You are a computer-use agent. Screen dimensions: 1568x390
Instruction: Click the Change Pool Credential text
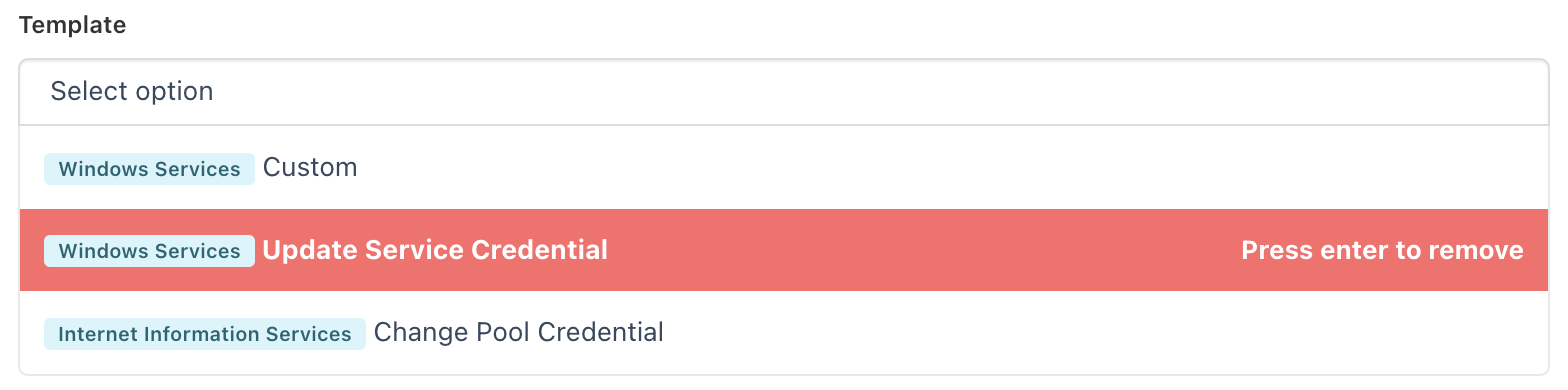point(519,332)
